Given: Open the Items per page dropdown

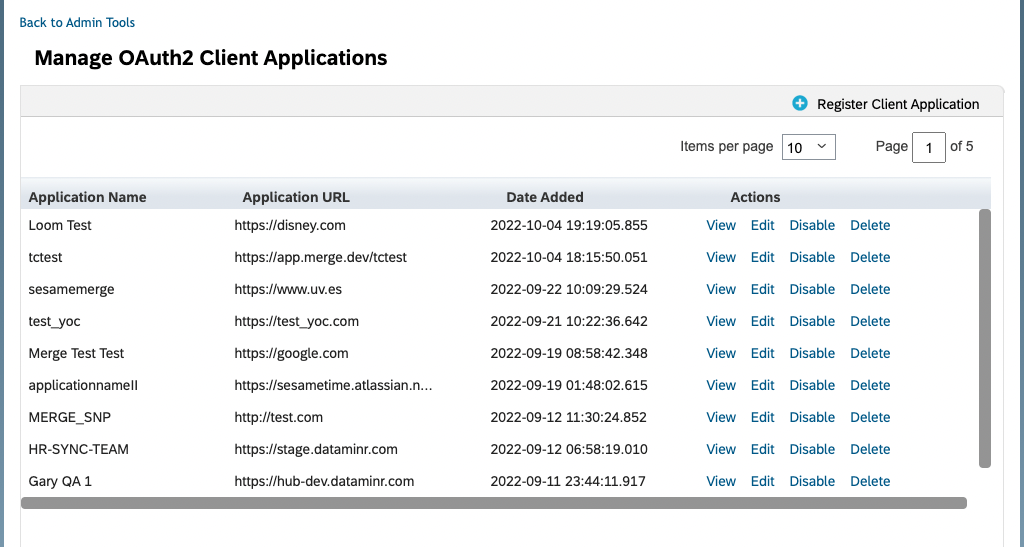Looking at the screenshot, I should pos(808,147).
